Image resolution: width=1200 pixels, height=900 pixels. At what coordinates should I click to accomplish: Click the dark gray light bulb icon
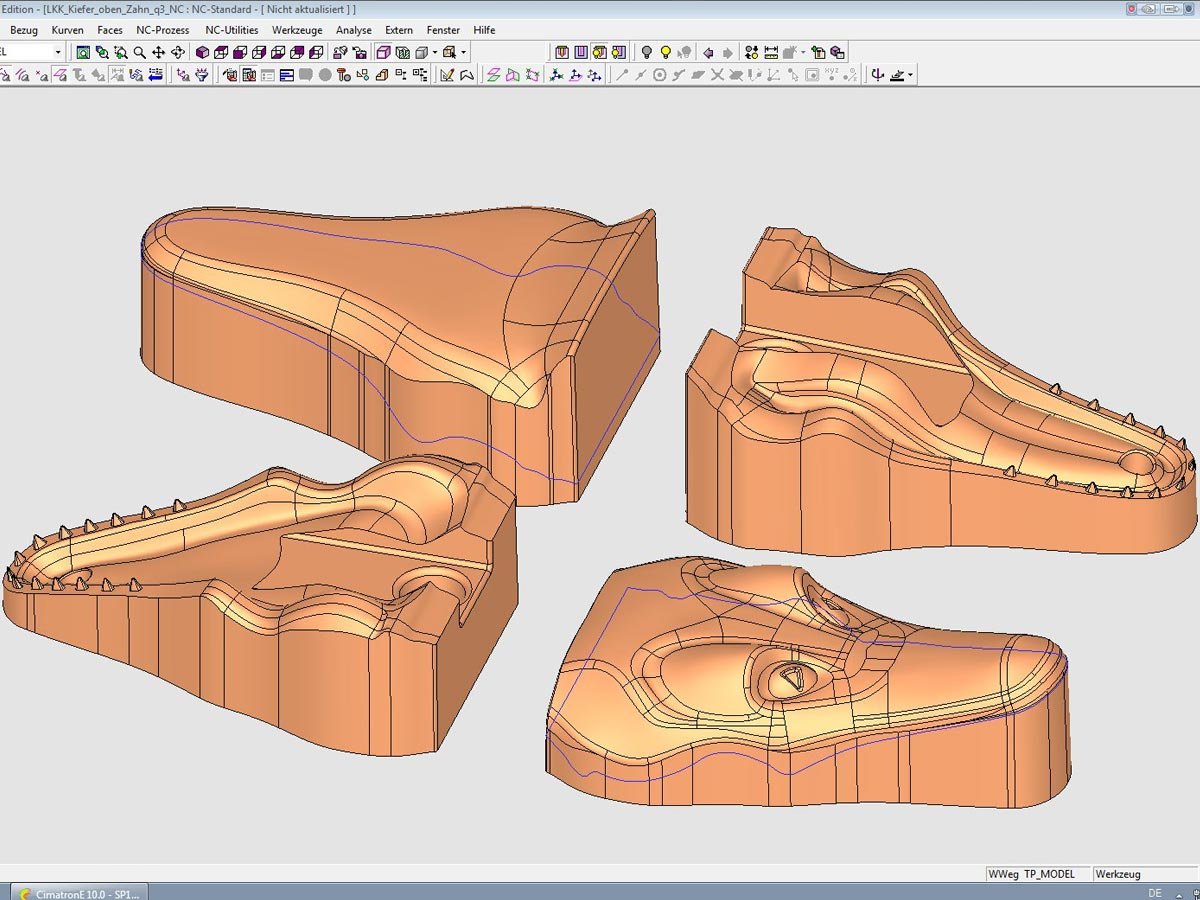point(647,52)
